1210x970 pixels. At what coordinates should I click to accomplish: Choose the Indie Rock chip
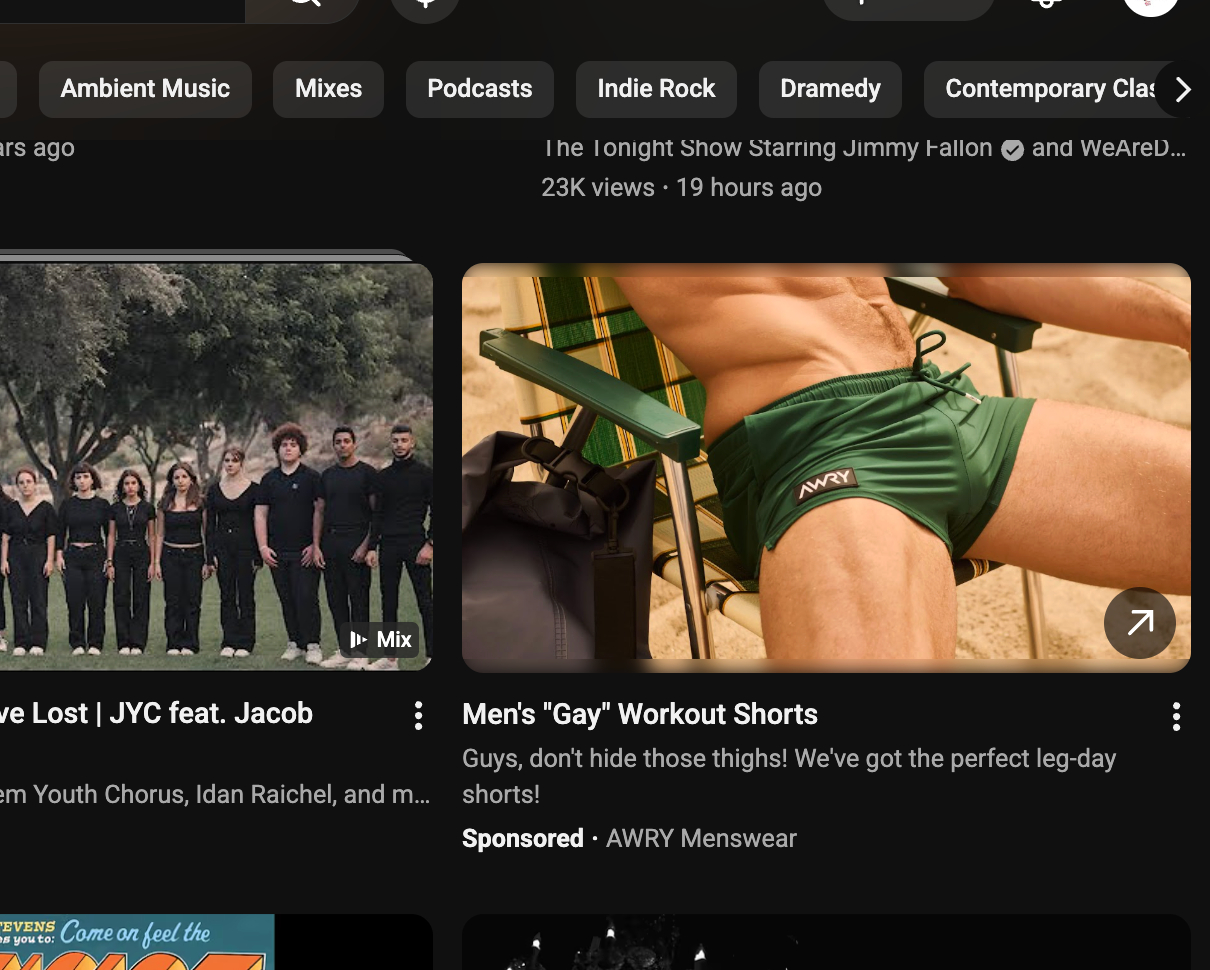pyautogui.click(x=656, y=89)
